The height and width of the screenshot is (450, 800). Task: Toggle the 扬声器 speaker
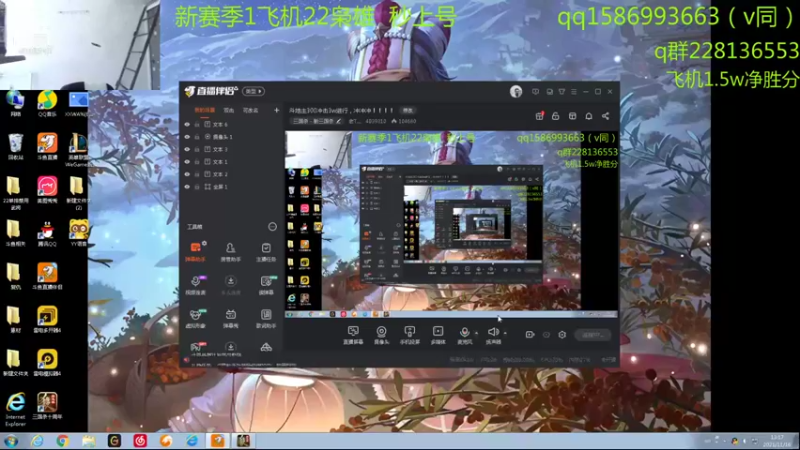click(x=493, y=335)
